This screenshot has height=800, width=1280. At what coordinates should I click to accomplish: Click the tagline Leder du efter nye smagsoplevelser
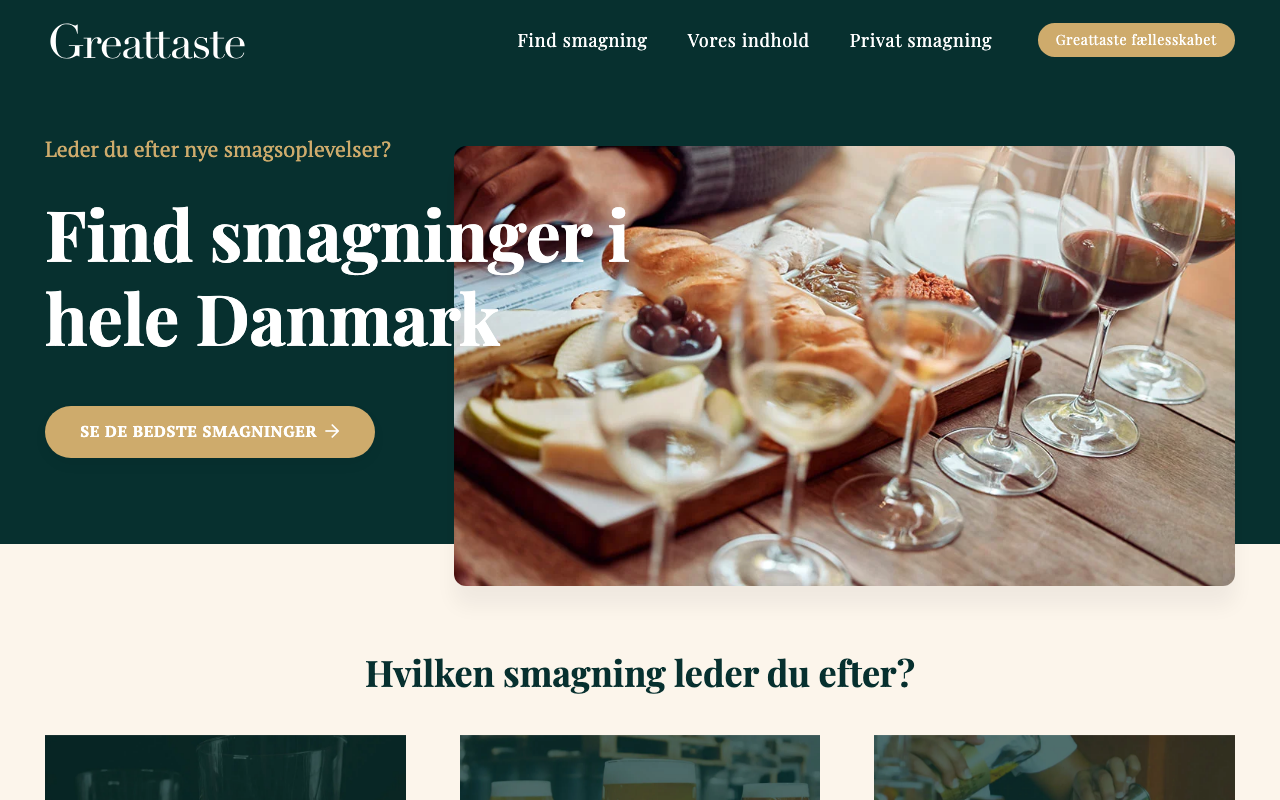[x=218, y=149]
